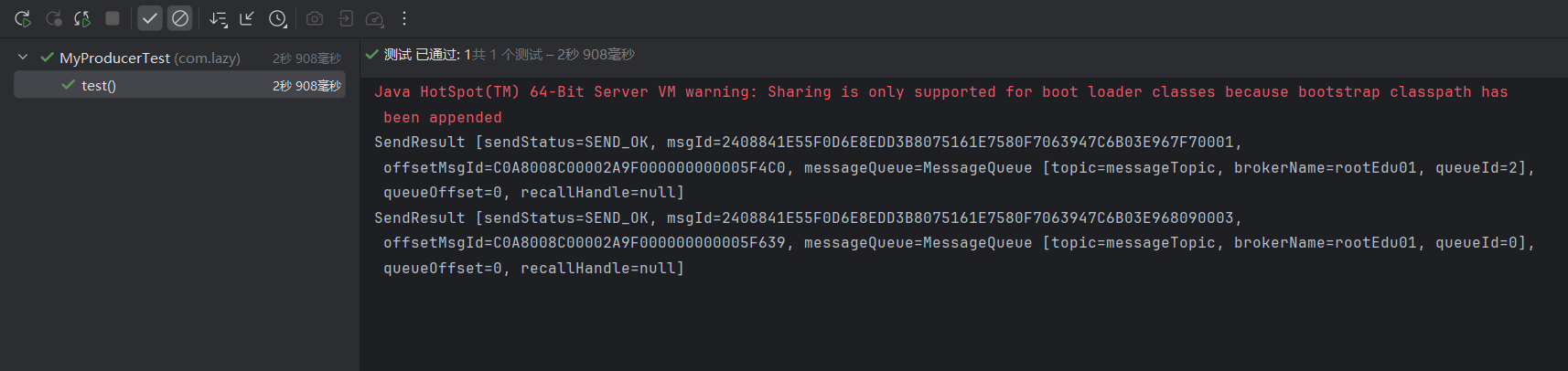Click the camera snapshot icon
1568x371 pixels.
point(315,18)
